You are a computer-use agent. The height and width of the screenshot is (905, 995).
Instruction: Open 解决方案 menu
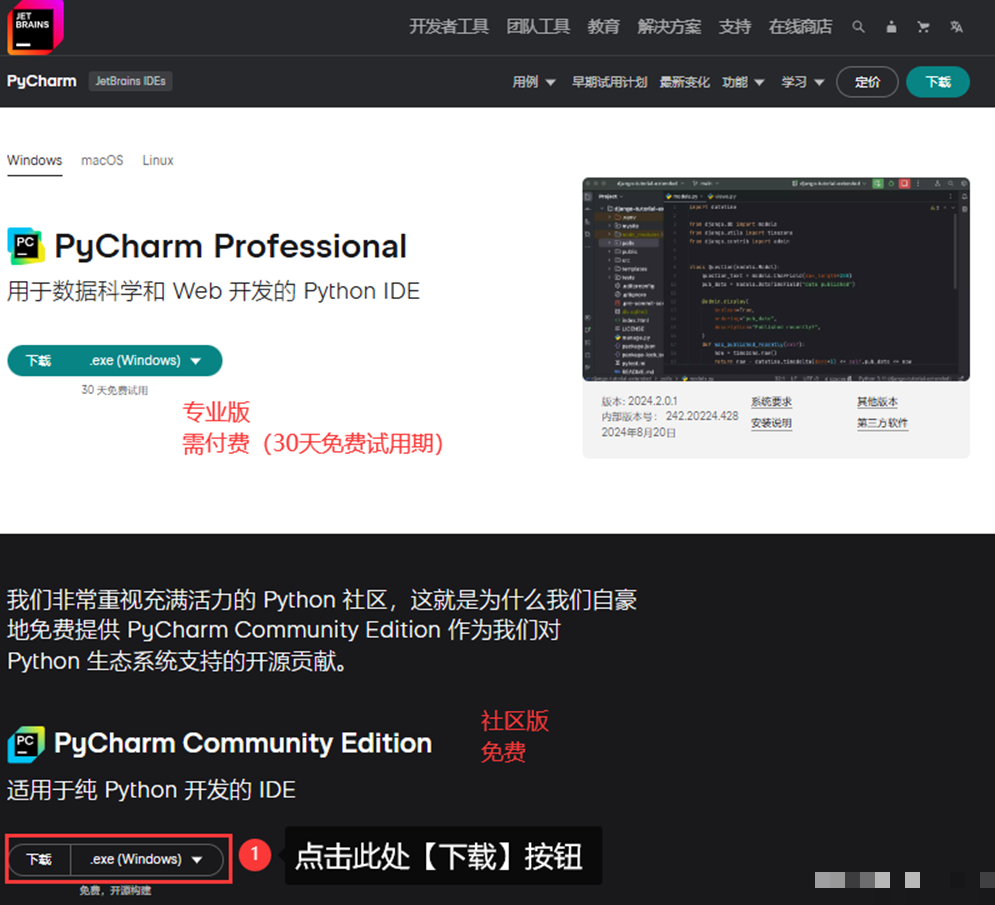pyautogui.click(x=669, y=27)
